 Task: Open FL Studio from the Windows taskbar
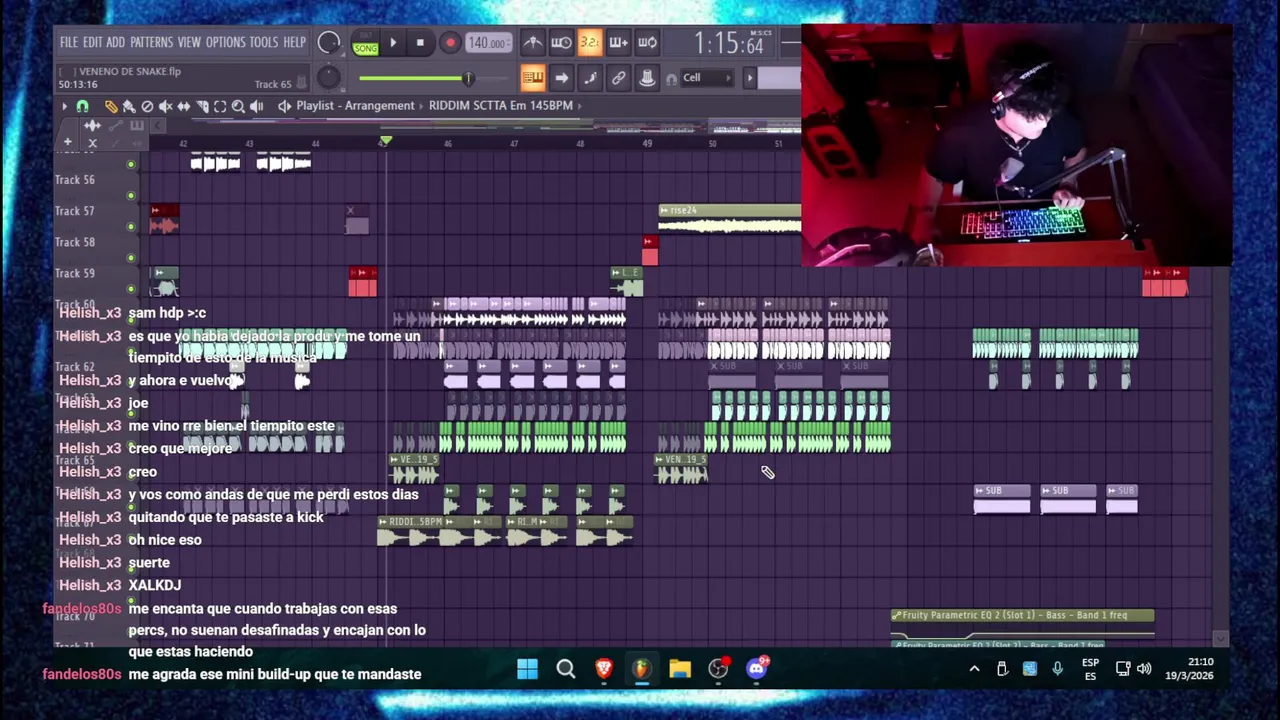pyautogui.click(x=641, y=669)
